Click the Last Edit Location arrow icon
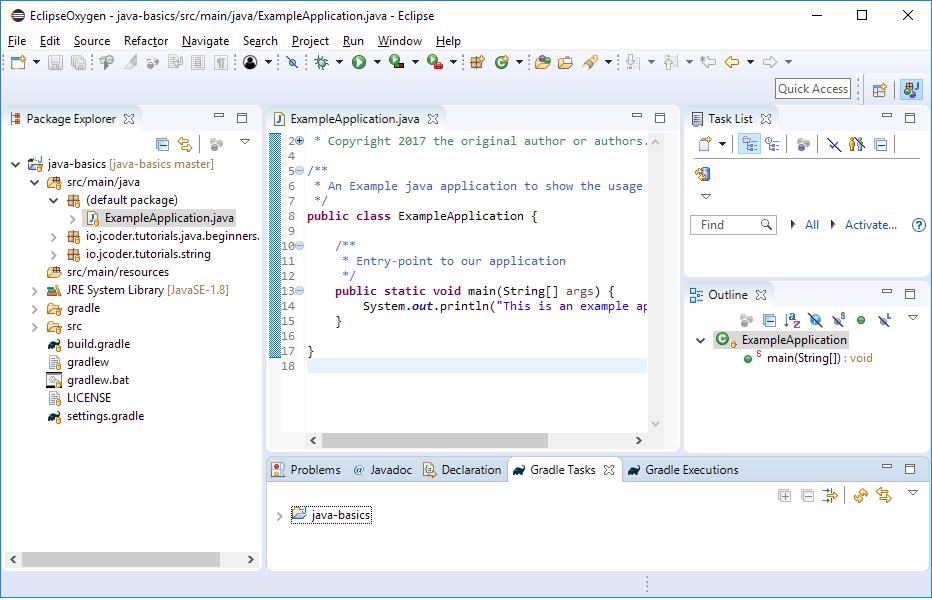Viewport: 932px width, 600px height. 707,62
